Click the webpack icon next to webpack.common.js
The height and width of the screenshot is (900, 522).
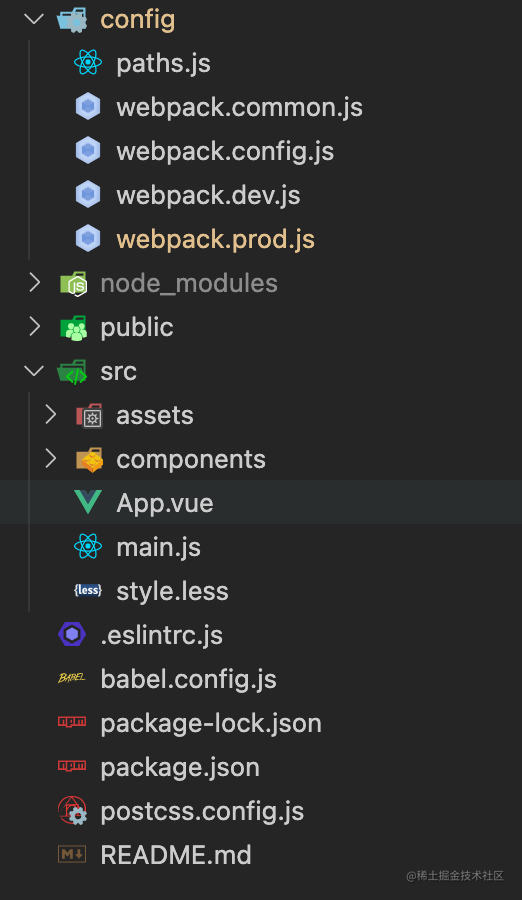(x=88, y=107)
